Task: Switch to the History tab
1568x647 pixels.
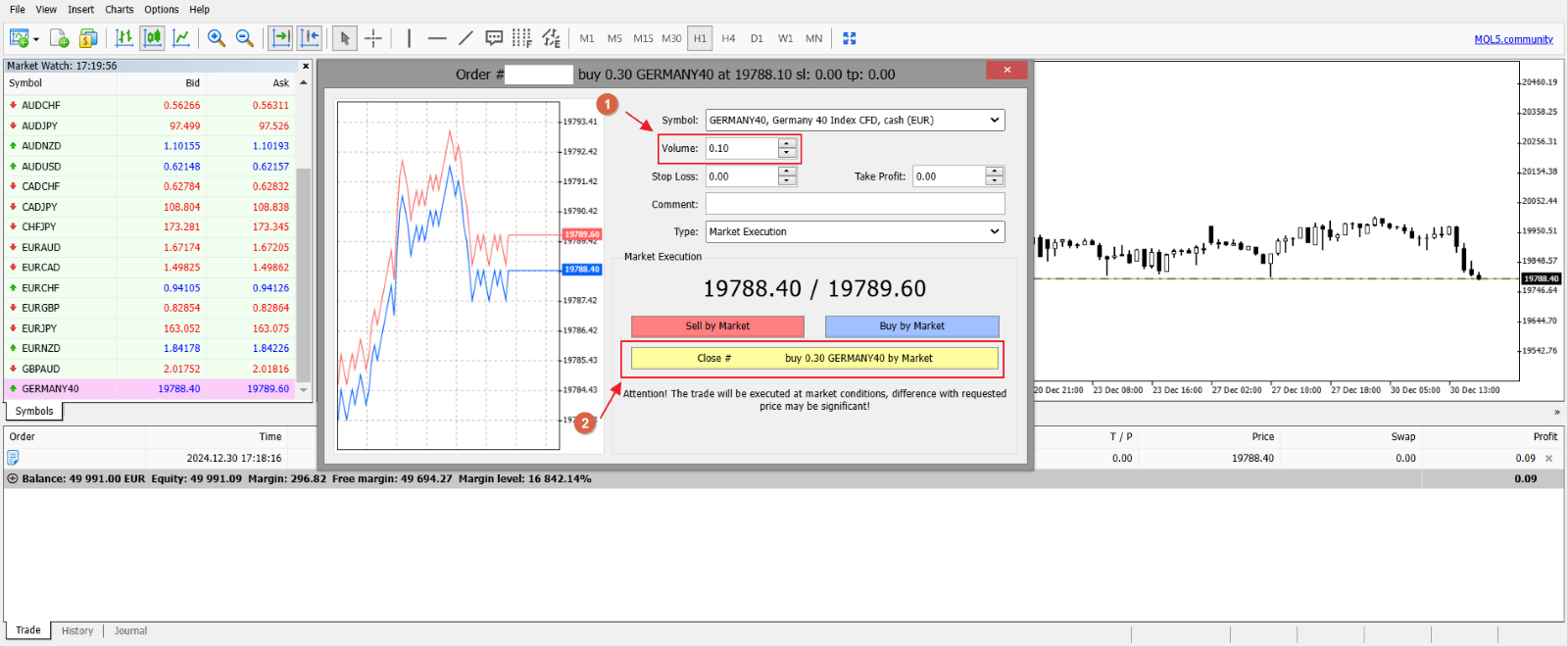Action: [77, 631]
